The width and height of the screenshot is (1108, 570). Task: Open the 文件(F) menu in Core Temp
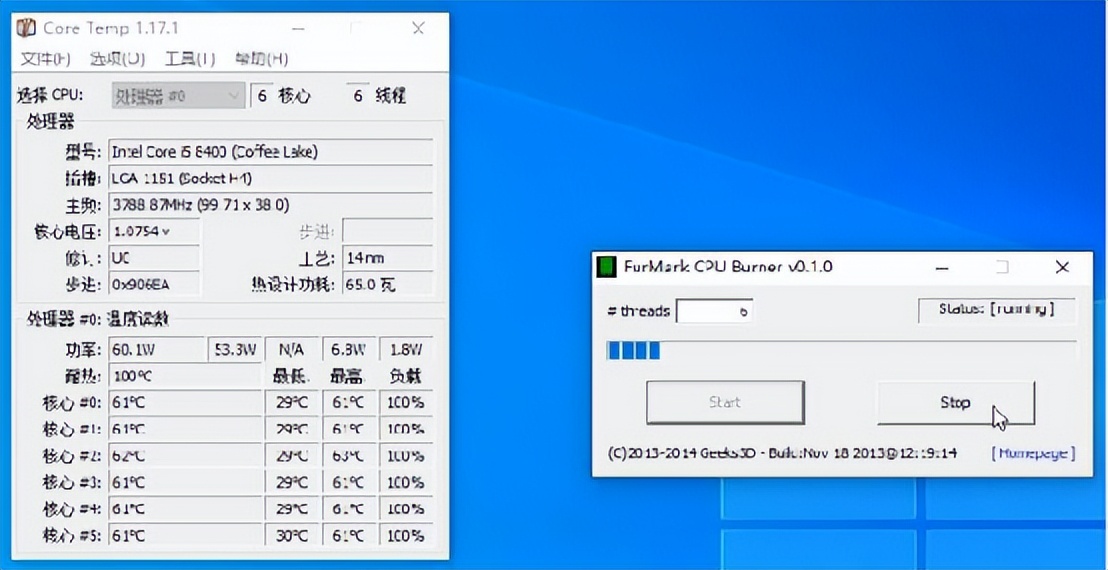45,59
